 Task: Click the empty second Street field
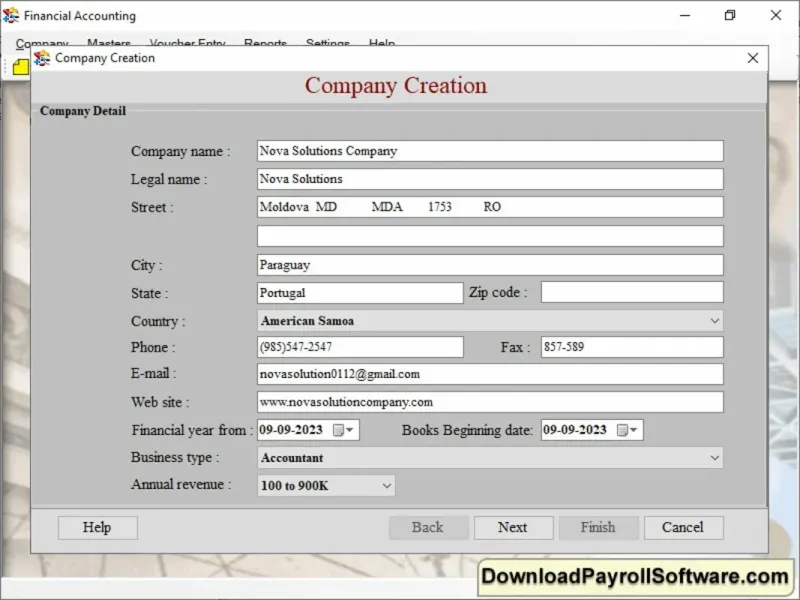(490, 236)
